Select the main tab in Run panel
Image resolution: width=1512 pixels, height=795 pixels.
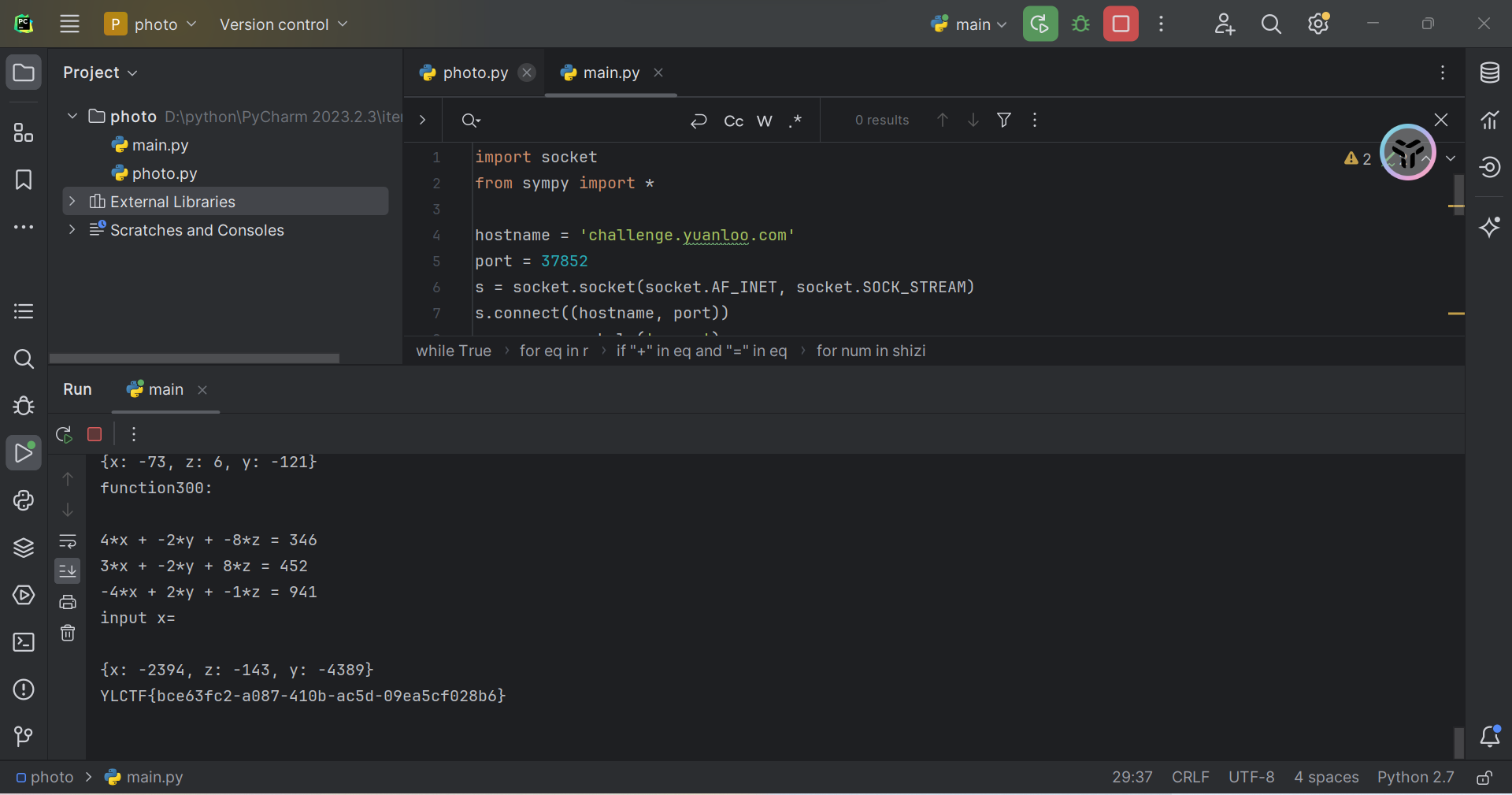coord(165,389)
